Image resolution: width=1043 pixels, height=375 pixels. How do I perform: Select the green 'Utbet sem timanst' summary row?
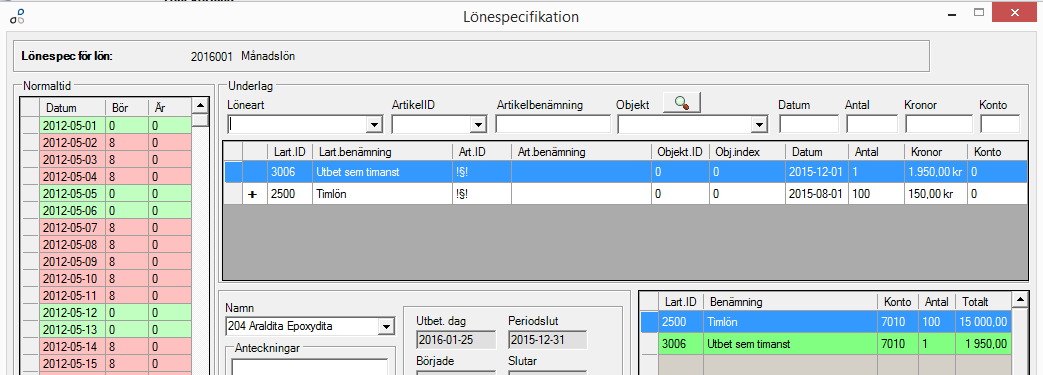[x=825, y=344]
